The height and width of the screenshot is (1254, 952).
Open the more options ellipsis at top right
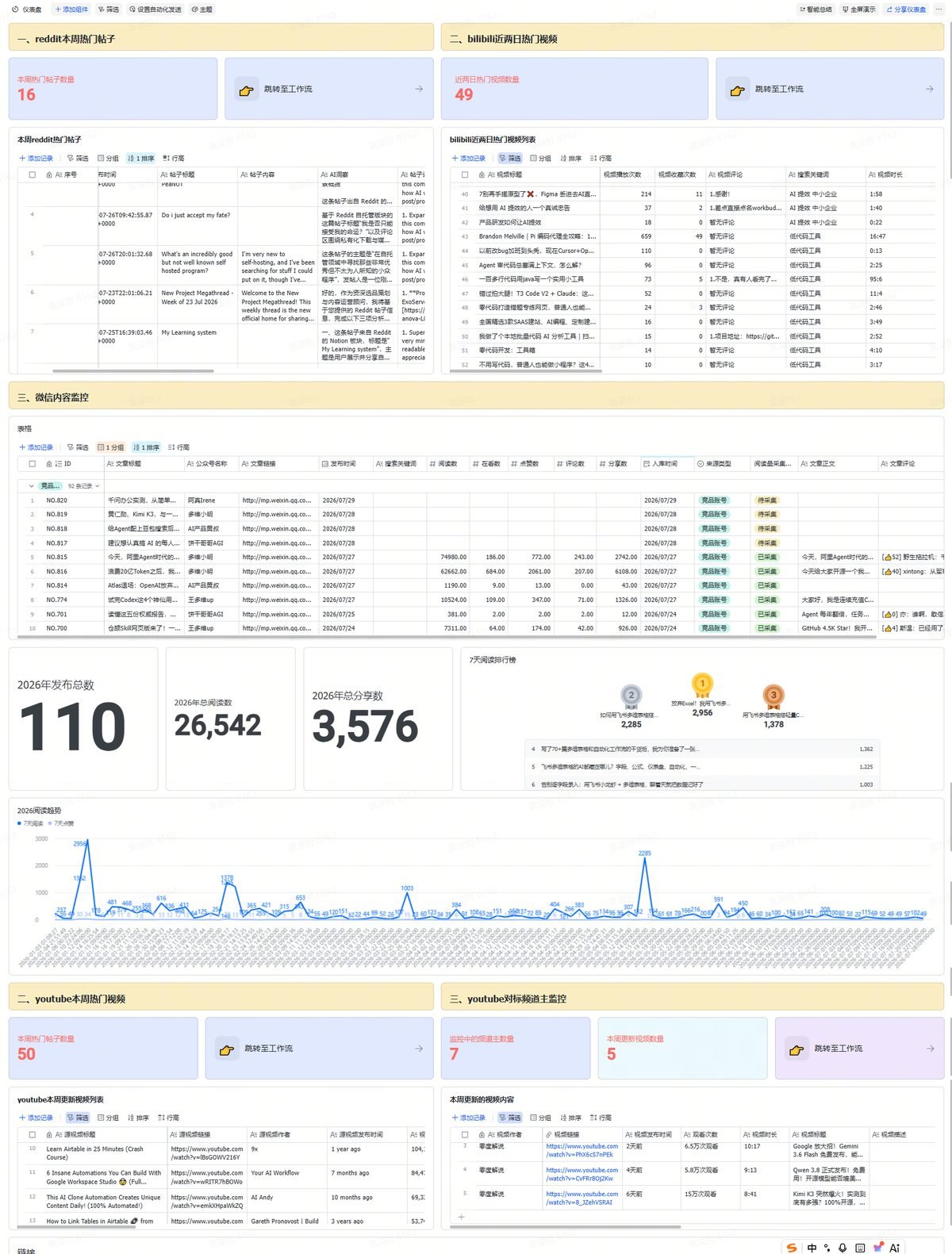pyautogui.click(x=939, y=10)
